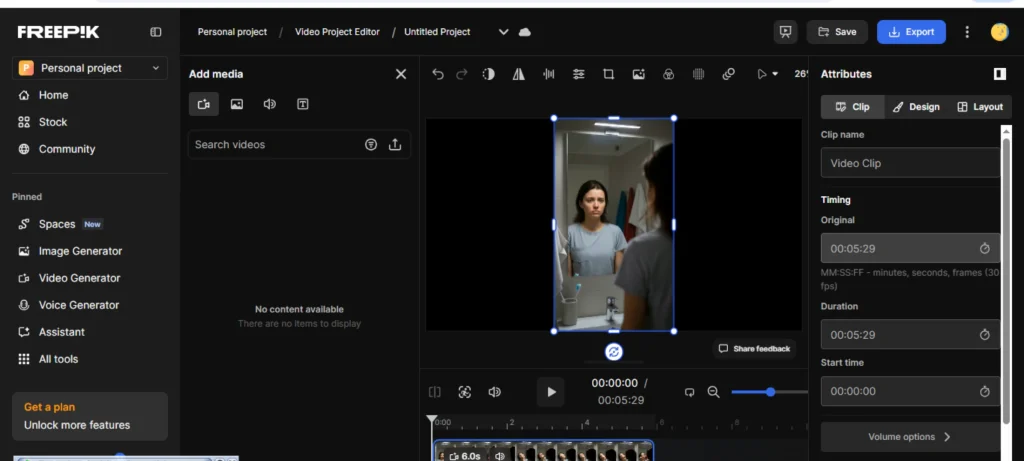Image resolution: width=1024 pixels, height=461 pixels.
Task: Expand the Untitled Project chevron menu
Action: (503, 32)
